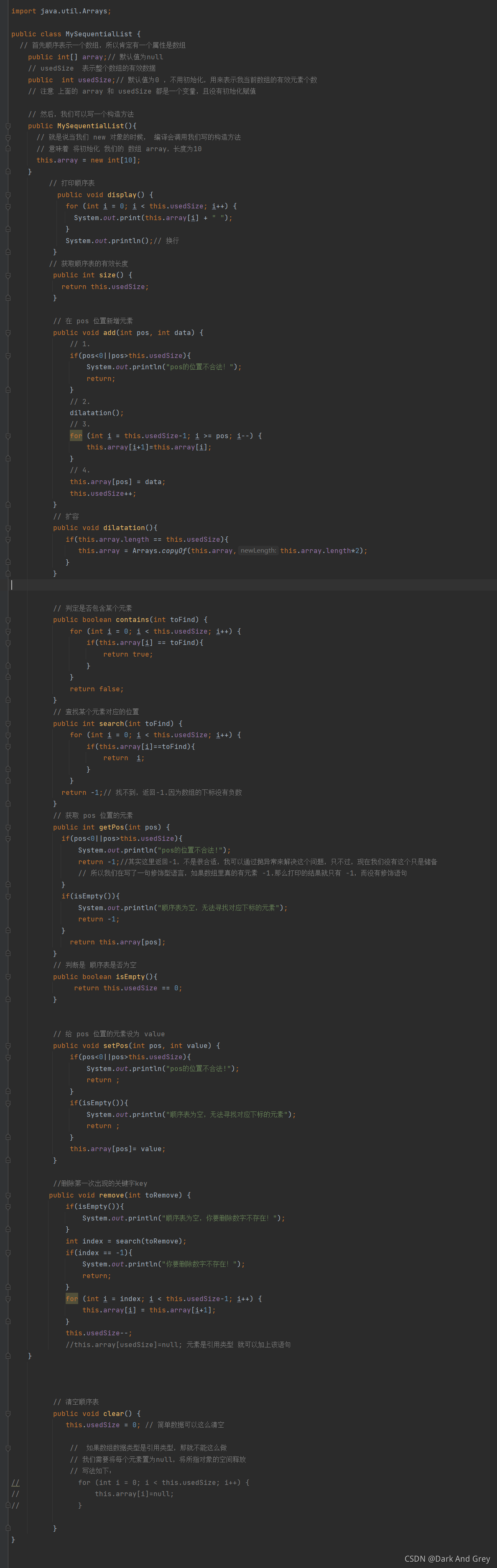Collapse the size() method fold marker
This screenshot has height=1568, width=497.
[8, 275]
